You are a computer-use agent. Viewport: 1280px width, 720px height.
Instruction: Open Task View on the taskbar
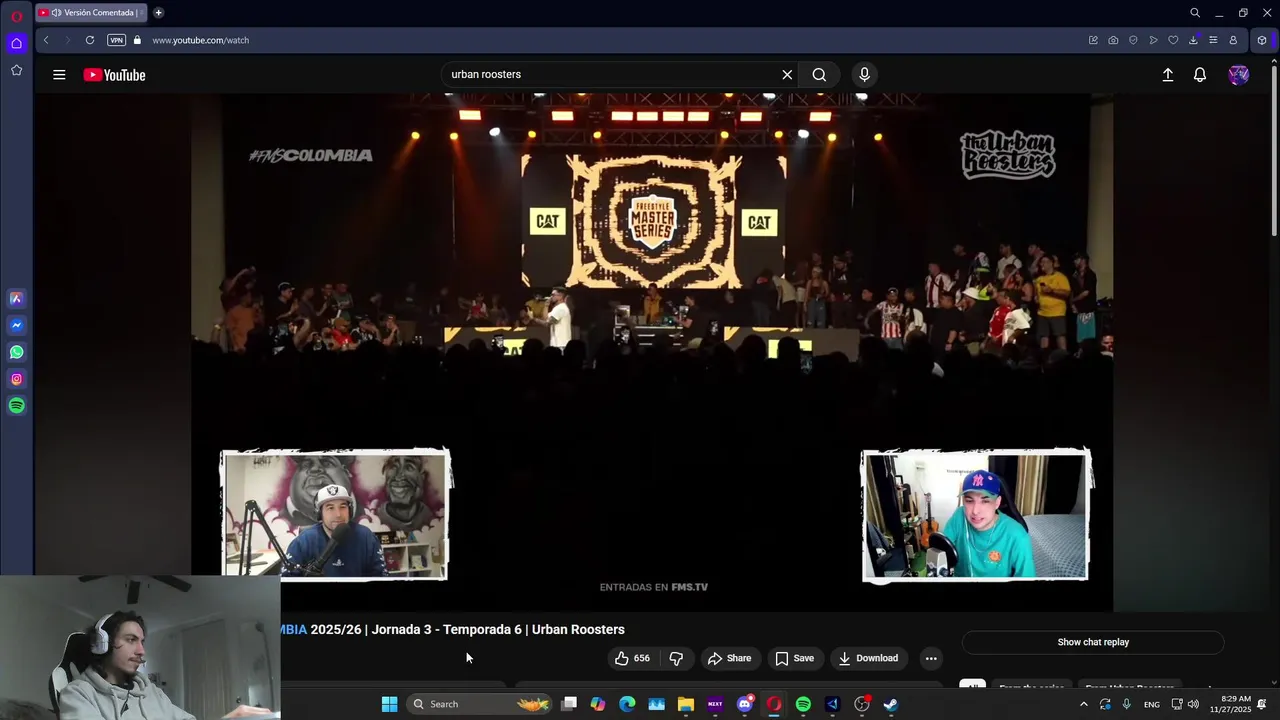coord(569,704)
